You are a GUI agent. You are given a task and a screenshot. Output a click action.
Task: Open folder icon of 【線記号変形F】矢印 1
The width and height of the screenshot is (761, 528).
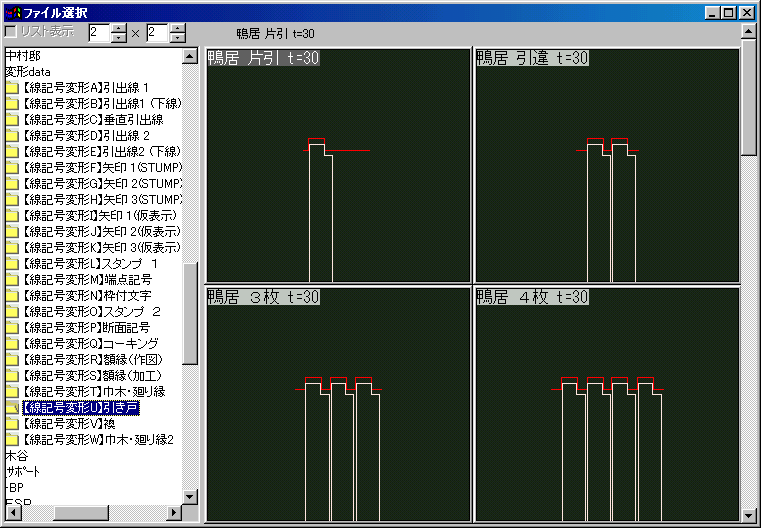[12, 168]
